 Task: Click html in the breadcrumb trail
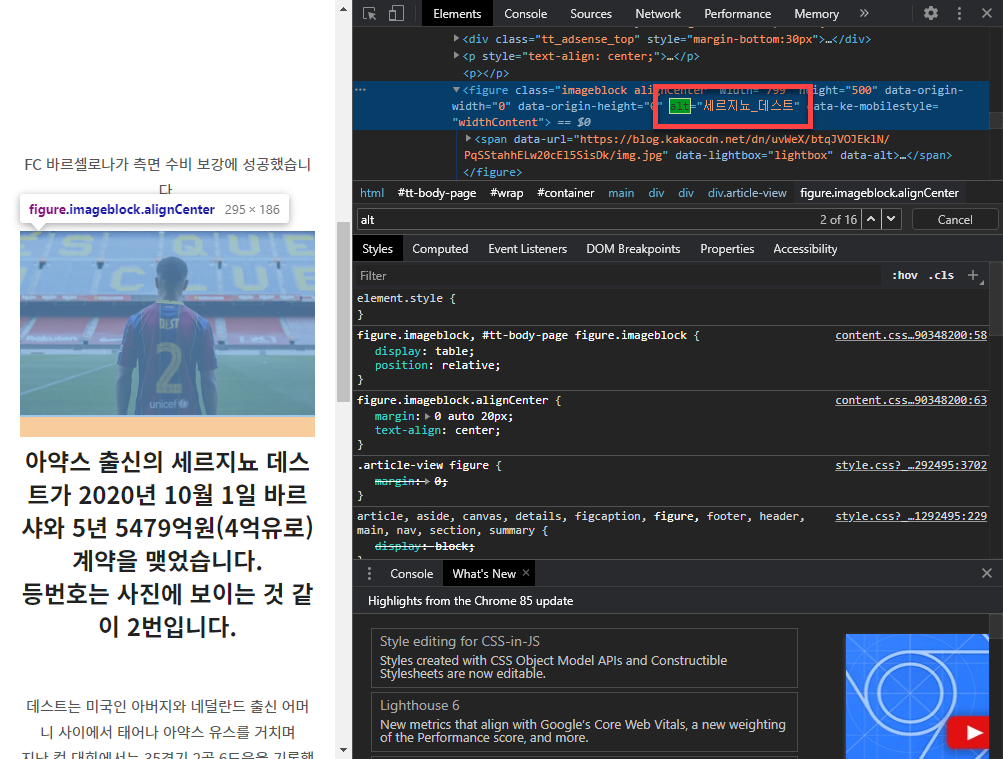(372, 192)
